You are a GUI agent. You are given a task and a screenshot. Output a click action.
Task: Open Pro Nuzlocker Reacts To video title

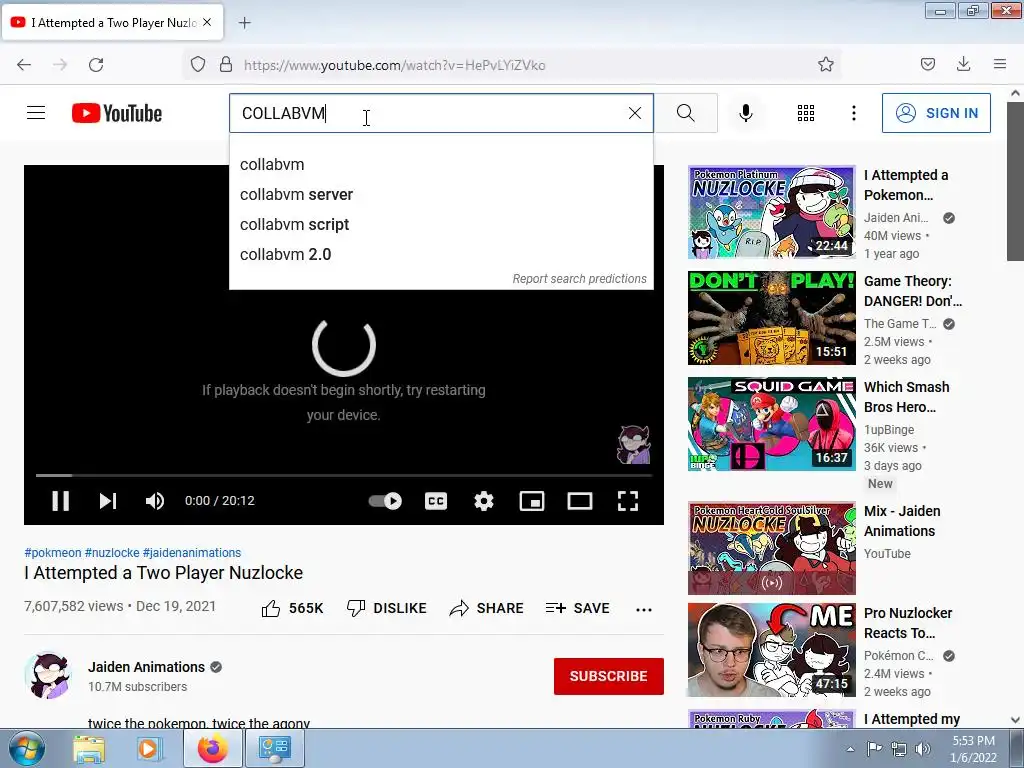click(x=908, y=623)
